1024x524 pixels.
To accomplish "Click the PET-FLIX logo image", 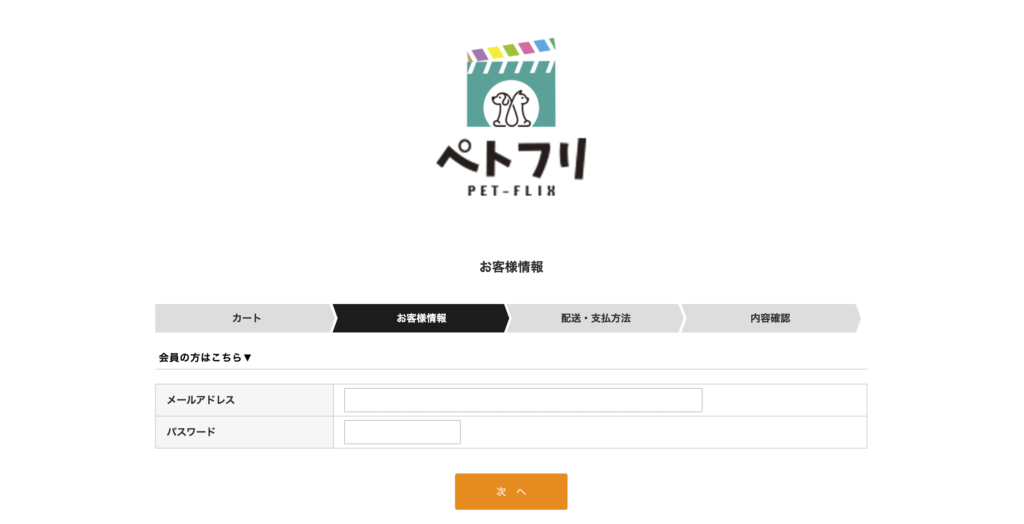I will pyautogui.click(x=511, y=118).
